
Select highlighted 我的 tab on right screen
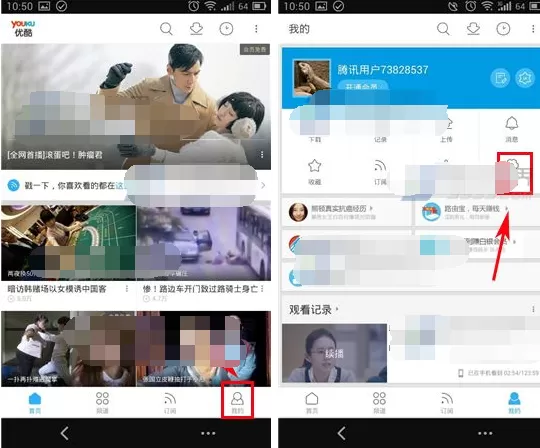[514, 403]
